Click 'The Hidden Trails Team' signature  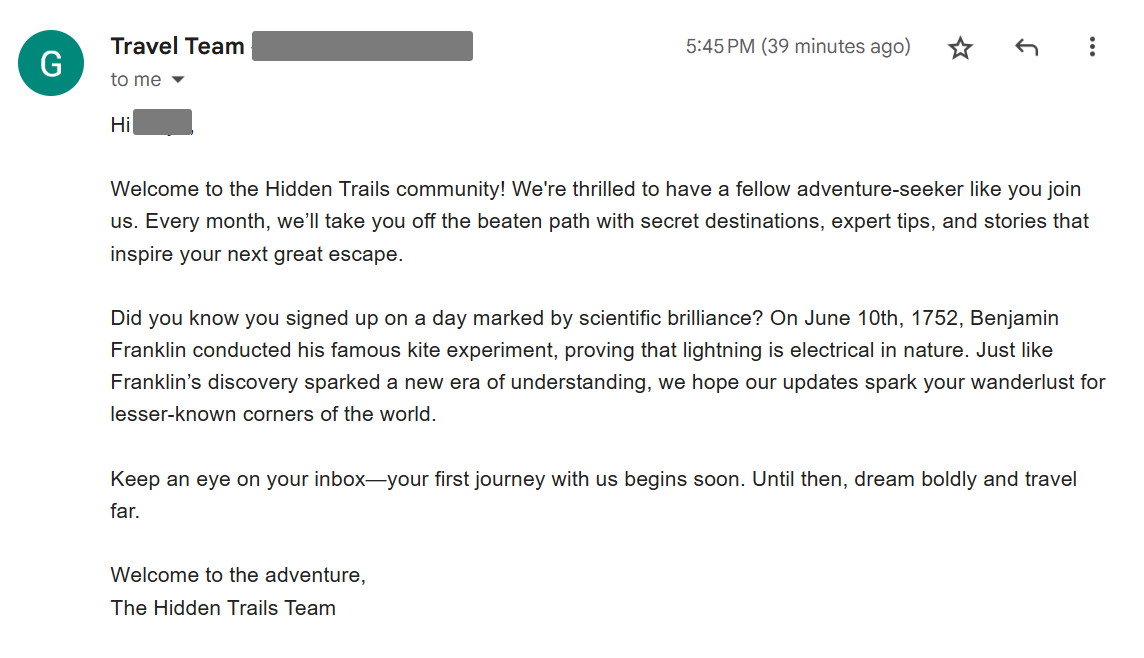point(223,608)
